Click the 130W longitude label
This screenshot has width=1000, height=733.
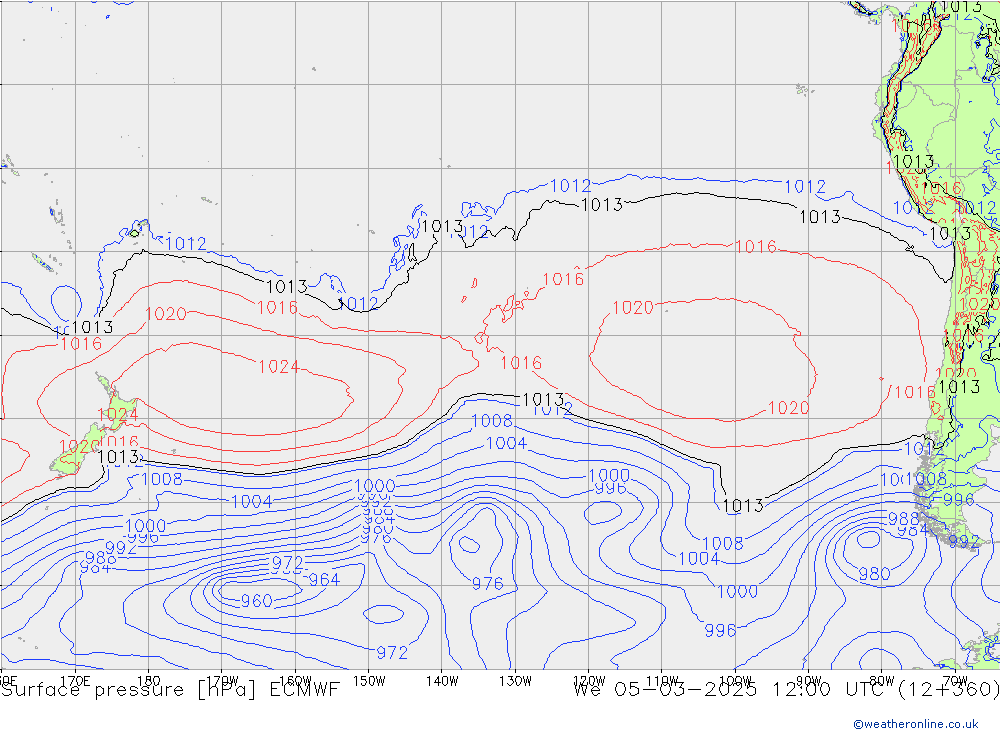point(515,681)
